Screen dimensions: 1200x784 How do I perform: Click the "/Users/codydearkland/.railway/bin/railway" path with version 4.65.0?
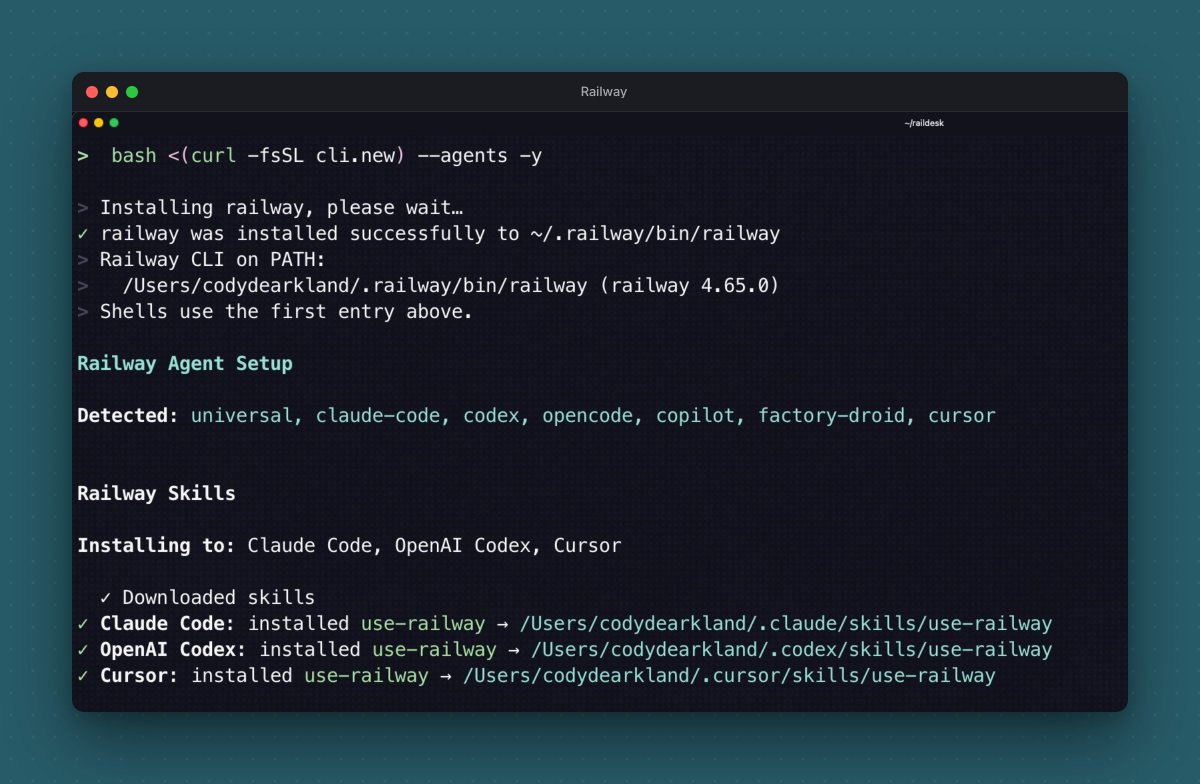point(451,286)
